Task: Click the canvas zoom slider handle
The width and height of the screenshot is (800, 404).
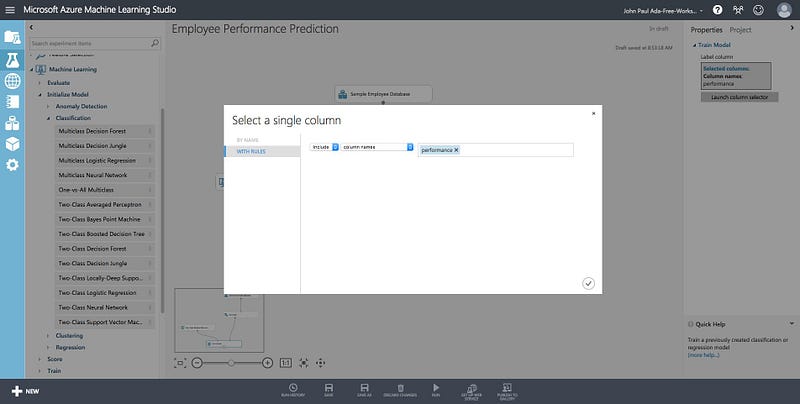Action: coord(231,363)
